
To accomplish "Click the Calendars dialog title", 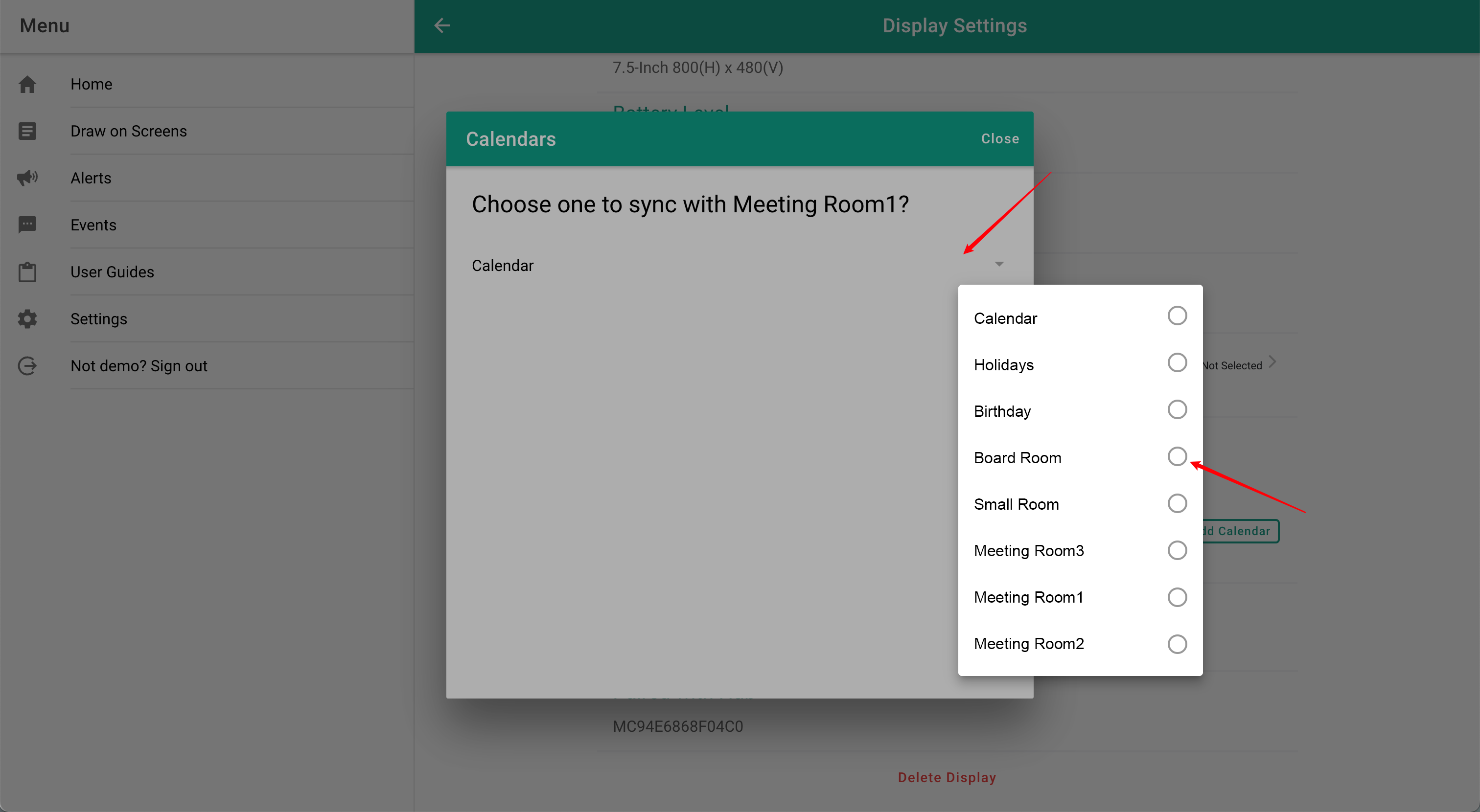I will tap(511, 139).
